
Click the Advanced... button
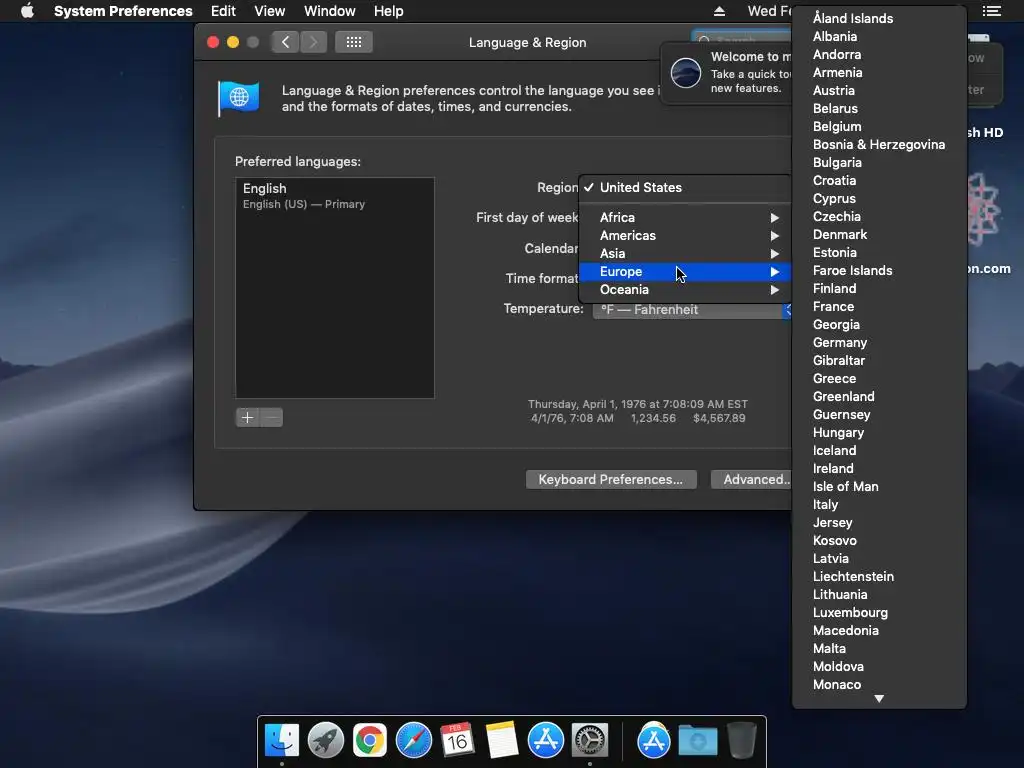tap(752, 479)
